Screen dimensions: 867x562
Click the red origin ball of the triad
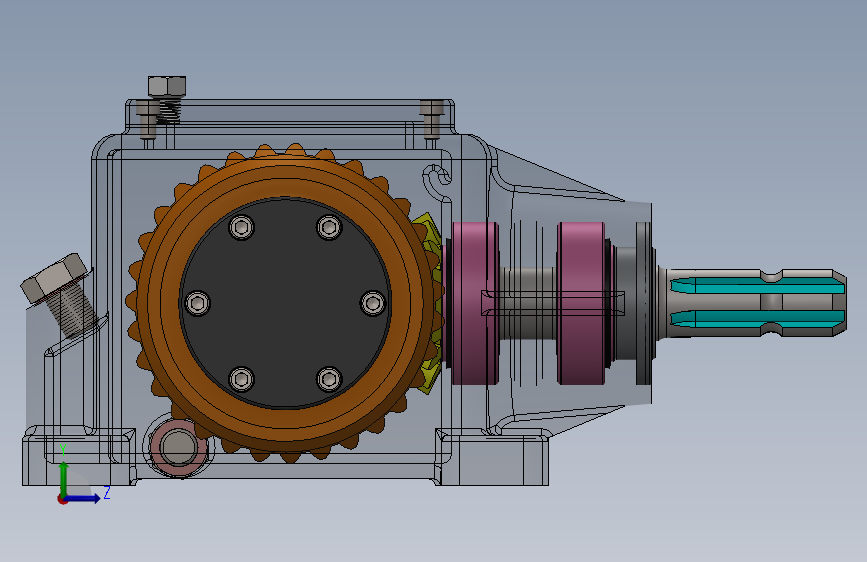click(x=62, y=499)
